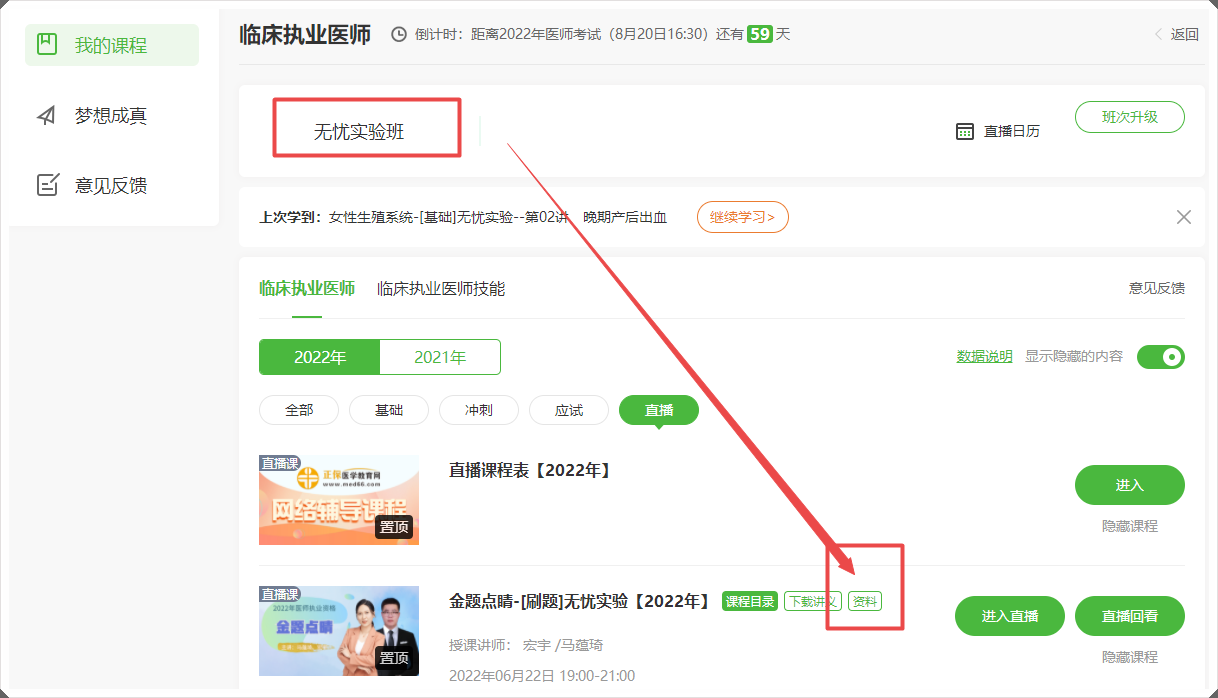
Task: Click the 继续学习 button
Action: (742, 217)
